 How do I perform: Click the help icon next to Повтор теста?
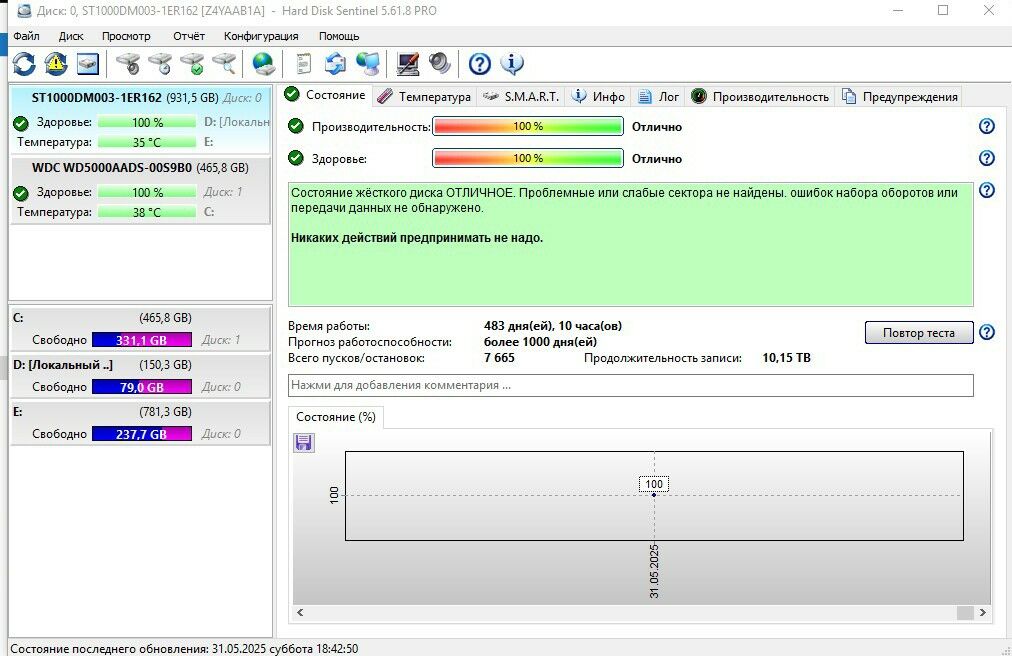pos(987,333)
